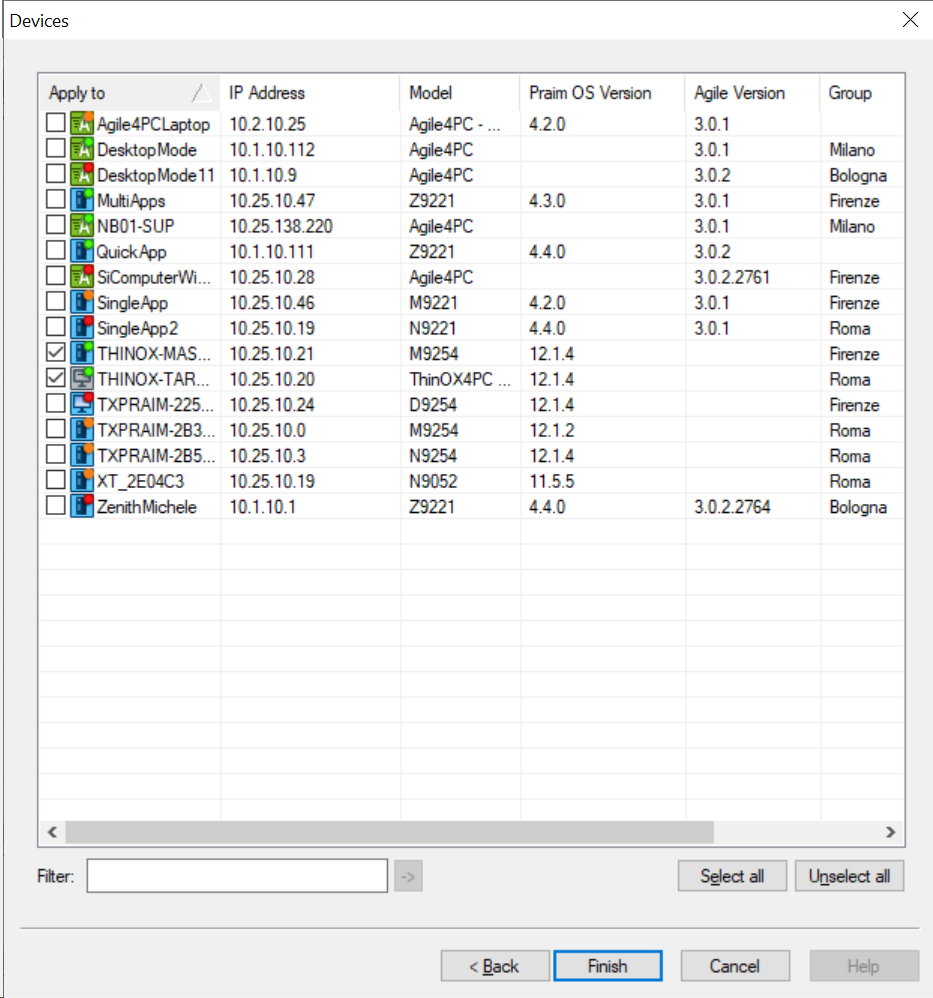Image resolution: width=933 pixels, height=998 pixels.
Task: Click the MultiApps device icon
Action: tap(82, 200)
